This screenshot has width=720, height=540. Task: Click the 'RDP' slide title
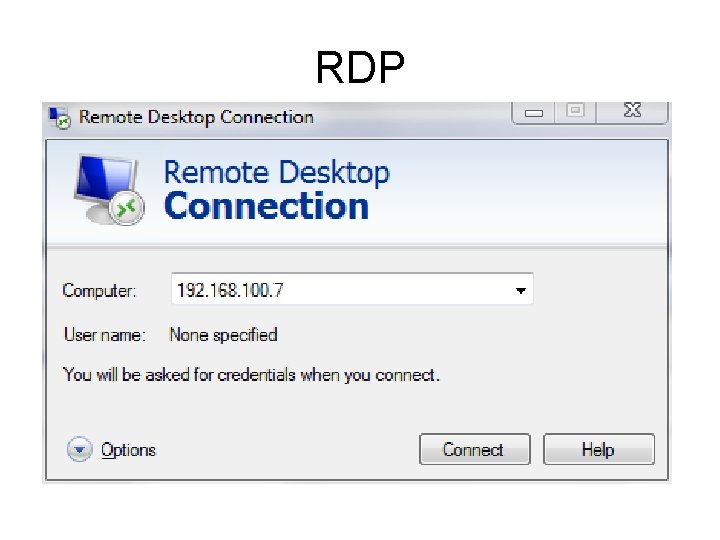[x=360, y=68]
